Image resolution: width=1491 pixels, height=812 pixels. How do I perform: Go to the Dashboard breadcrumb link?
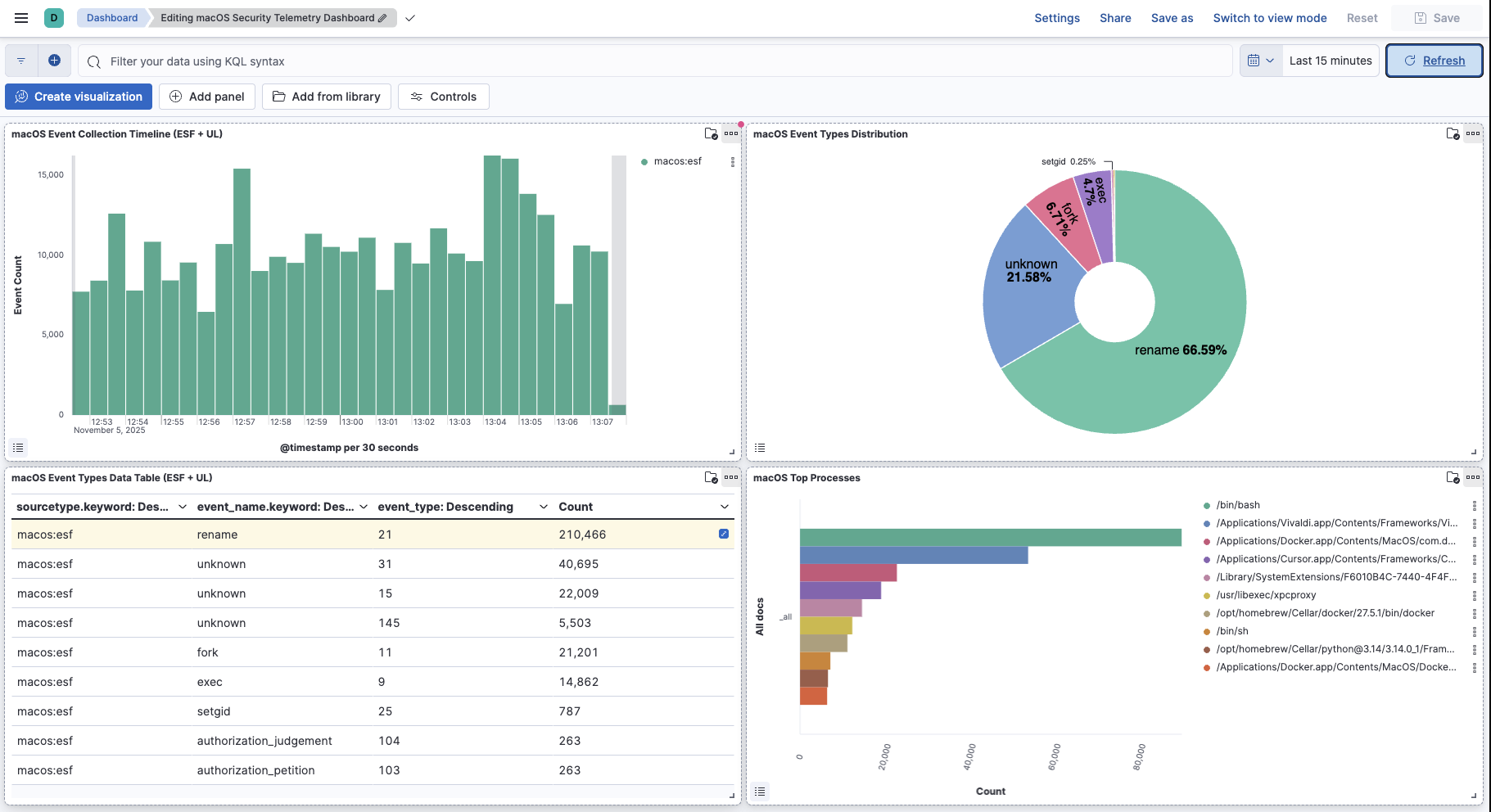(111, 17)
